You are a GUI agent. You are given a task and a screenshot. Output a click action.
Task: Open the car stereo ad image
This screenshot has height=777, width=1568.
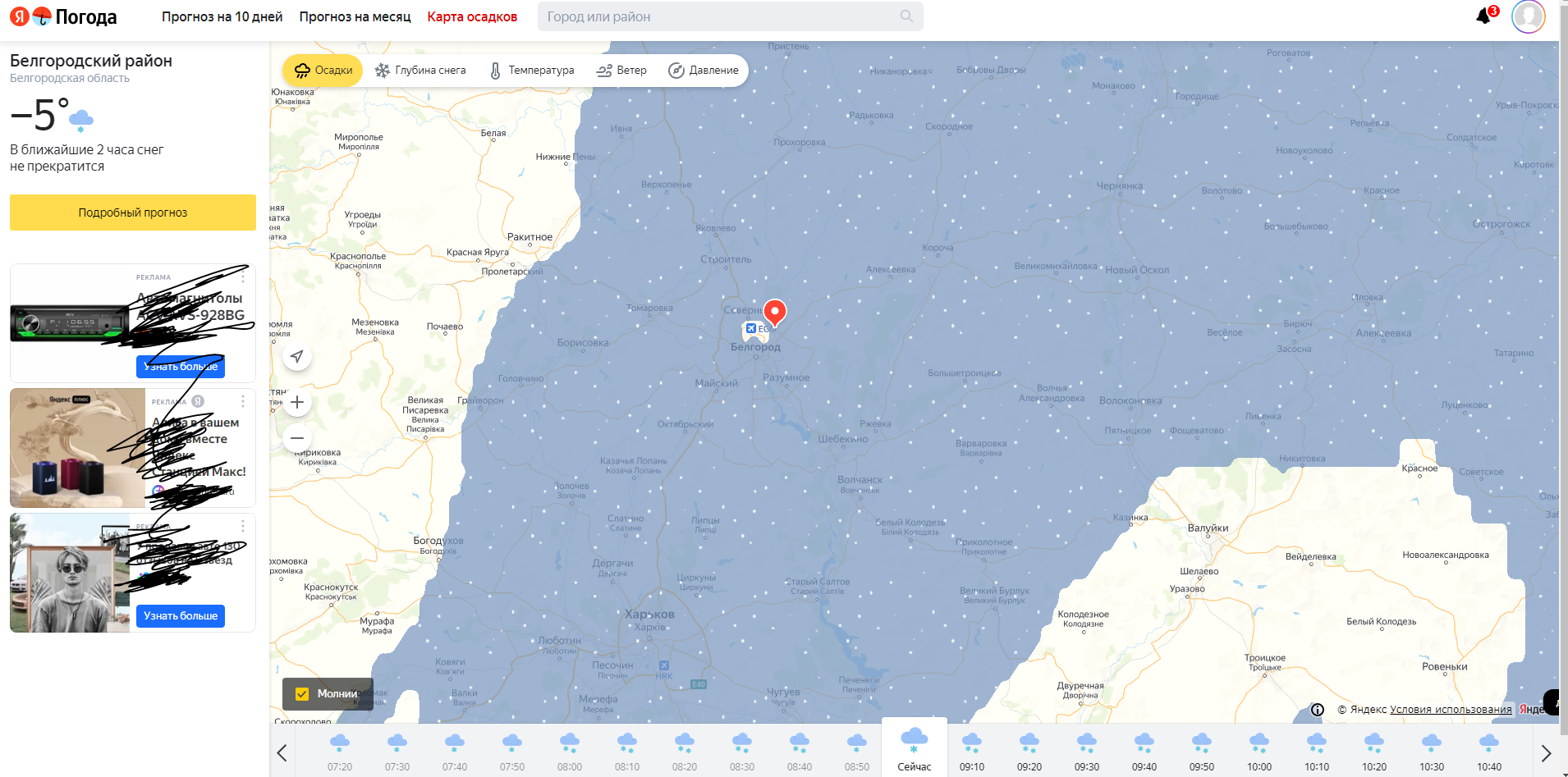(71, 323)
